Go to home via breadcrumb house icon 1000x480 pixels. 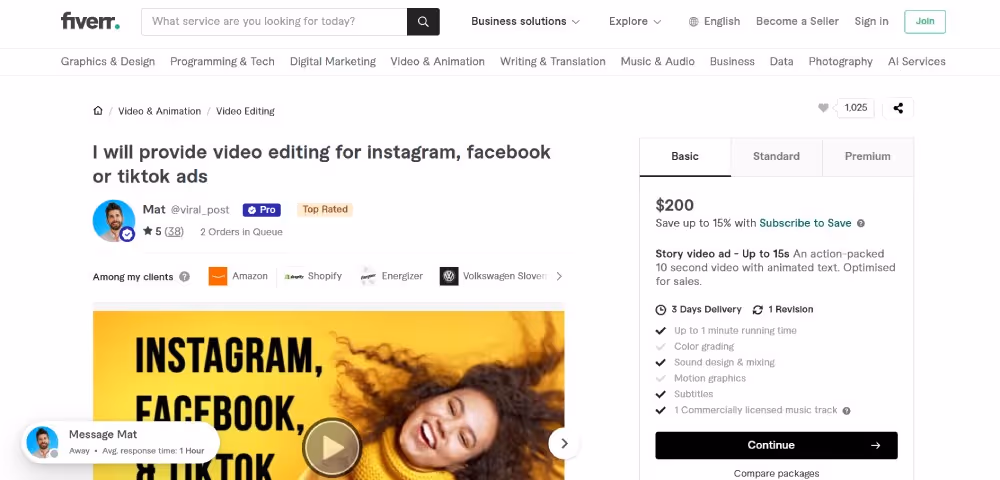(98, 110)
